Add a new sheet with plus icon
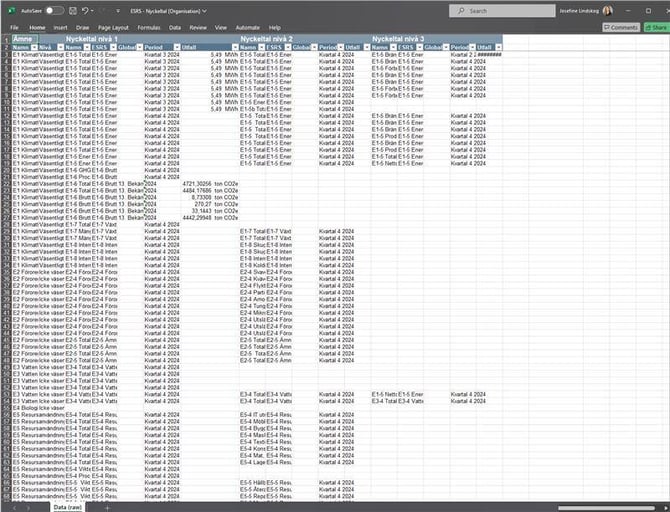 click(107, 508)
